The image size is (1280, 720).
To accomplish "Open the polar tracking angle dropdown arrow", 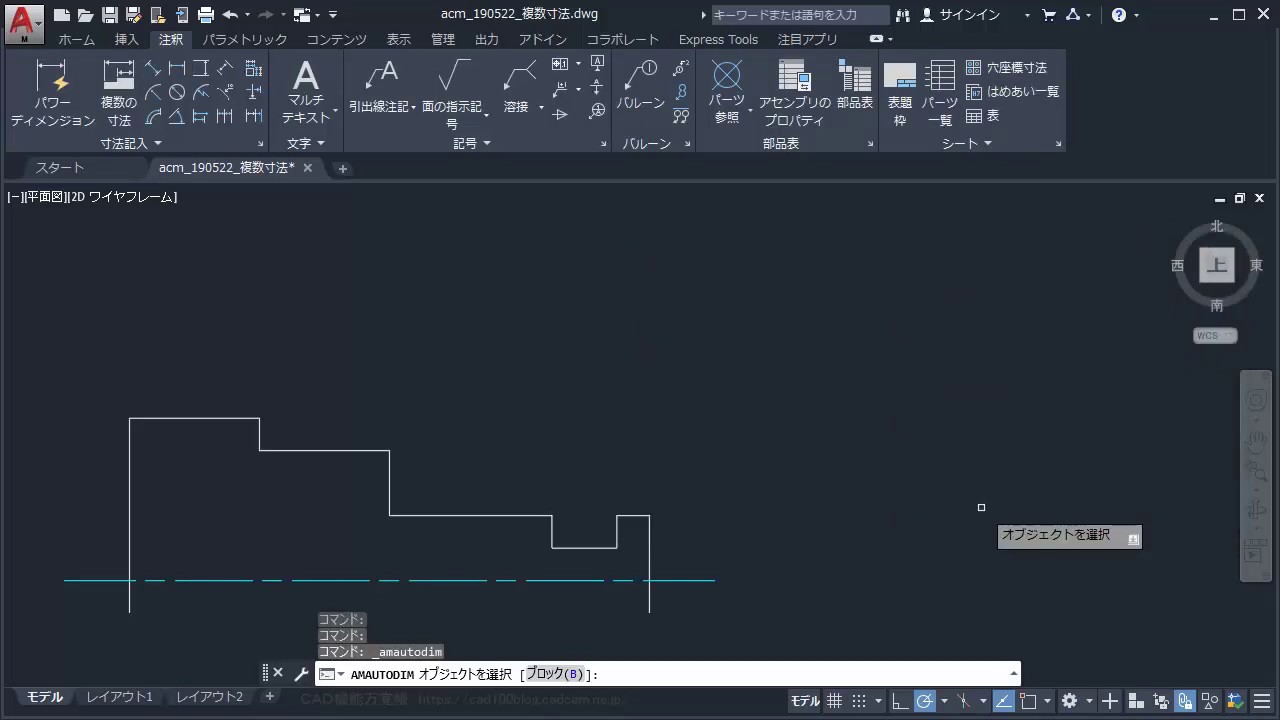I will (944, 701).
